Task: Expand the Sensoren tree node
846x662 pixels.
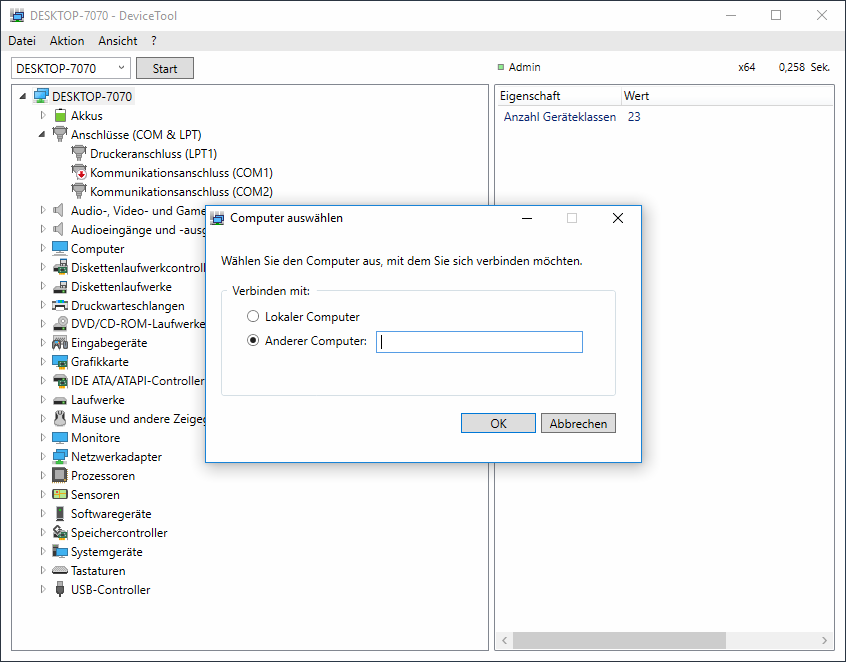Action: point(42,495)
